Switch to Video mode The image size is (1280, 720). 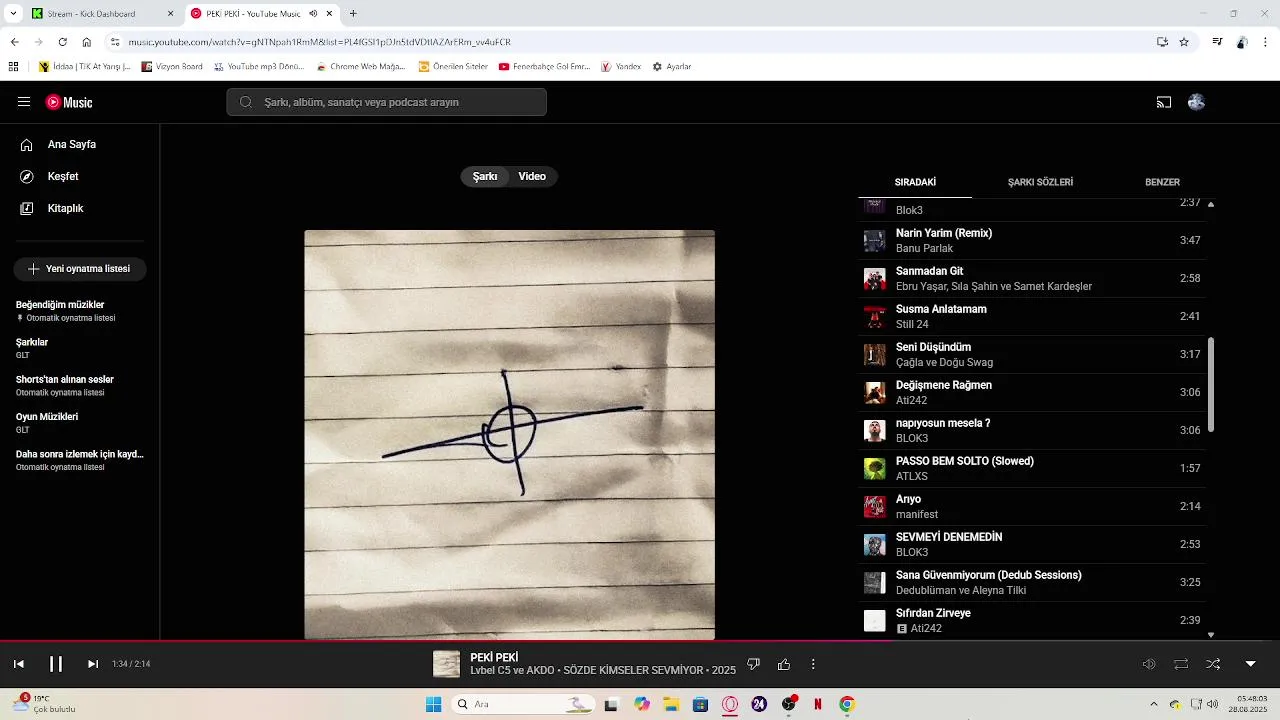[532, 176]
